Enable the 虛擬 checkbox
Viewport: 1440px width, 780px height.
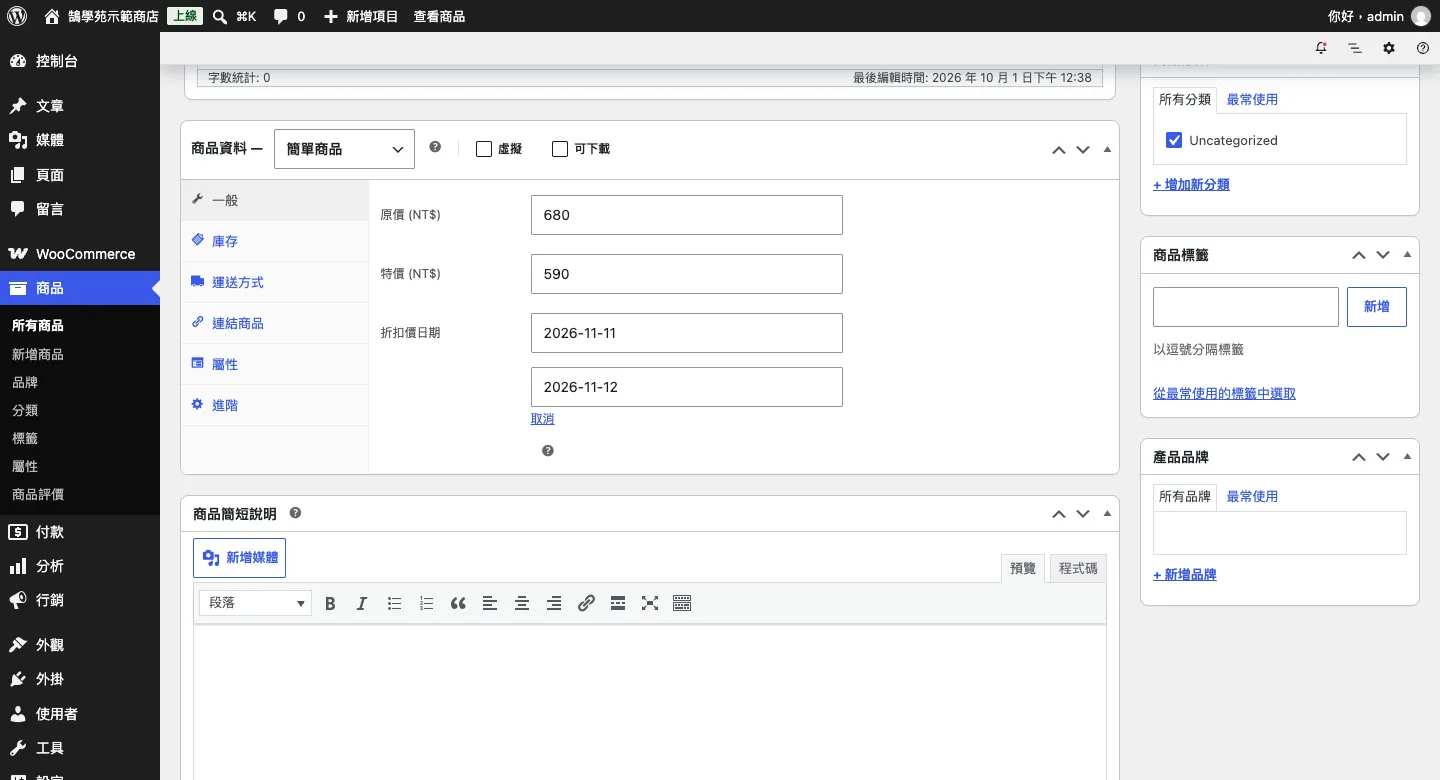[x=484, y=149]
